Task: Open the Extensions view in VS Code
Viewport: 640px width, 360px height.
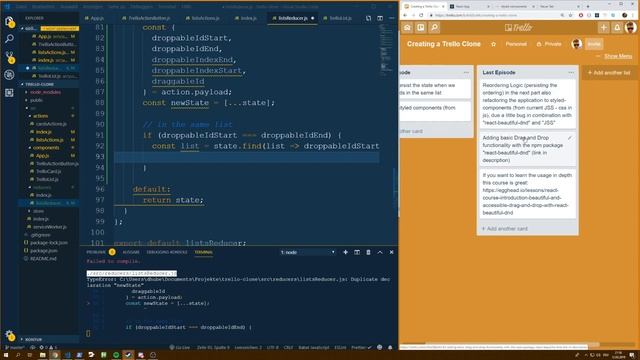Action: 9,93
